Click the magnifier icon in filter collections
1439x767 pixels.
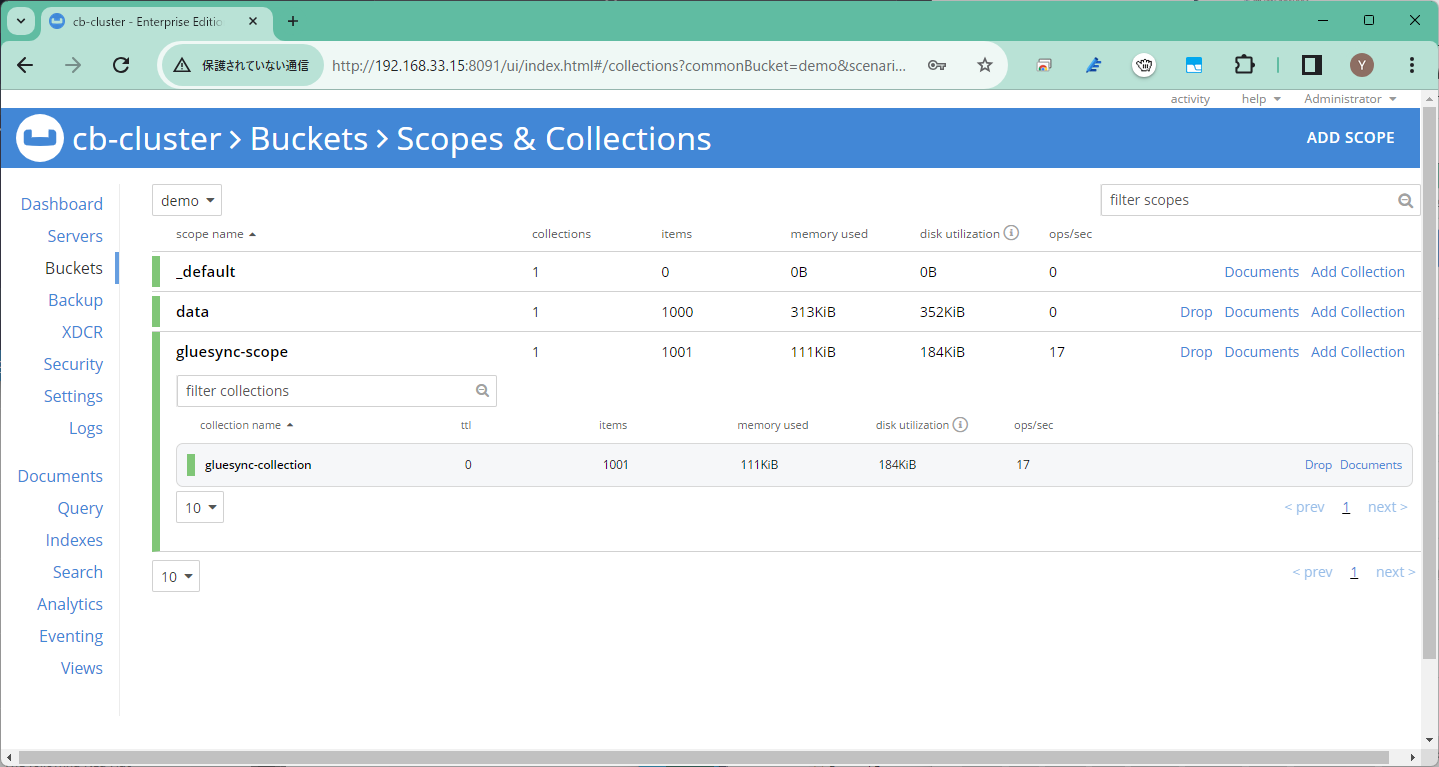pos(482,391)
